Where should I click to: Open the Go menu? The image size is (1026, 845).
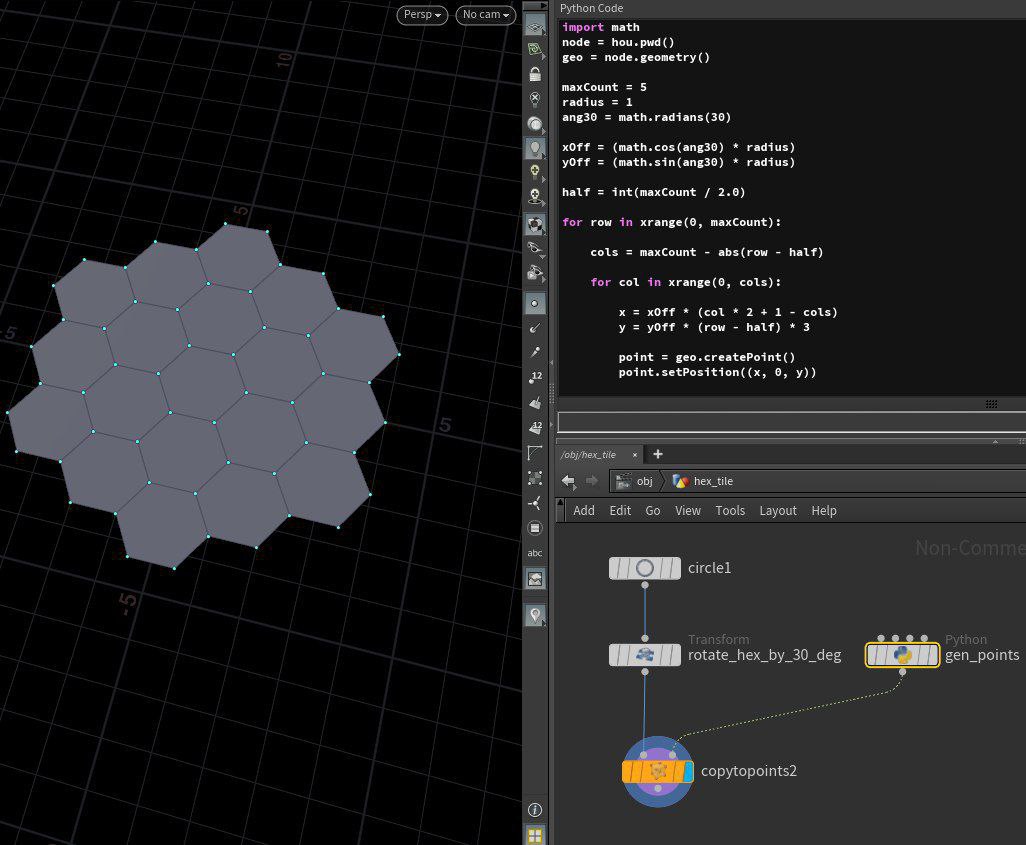(x=652, y=511)
